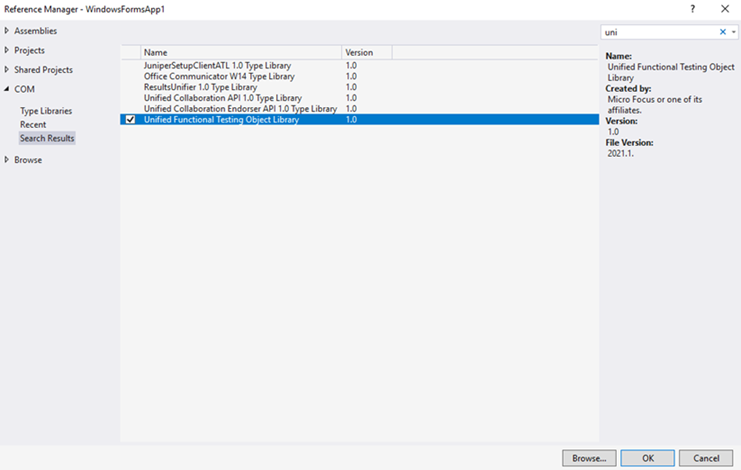Sort list by Version column header
Screen dimensions: 741x470
point(365,52)
